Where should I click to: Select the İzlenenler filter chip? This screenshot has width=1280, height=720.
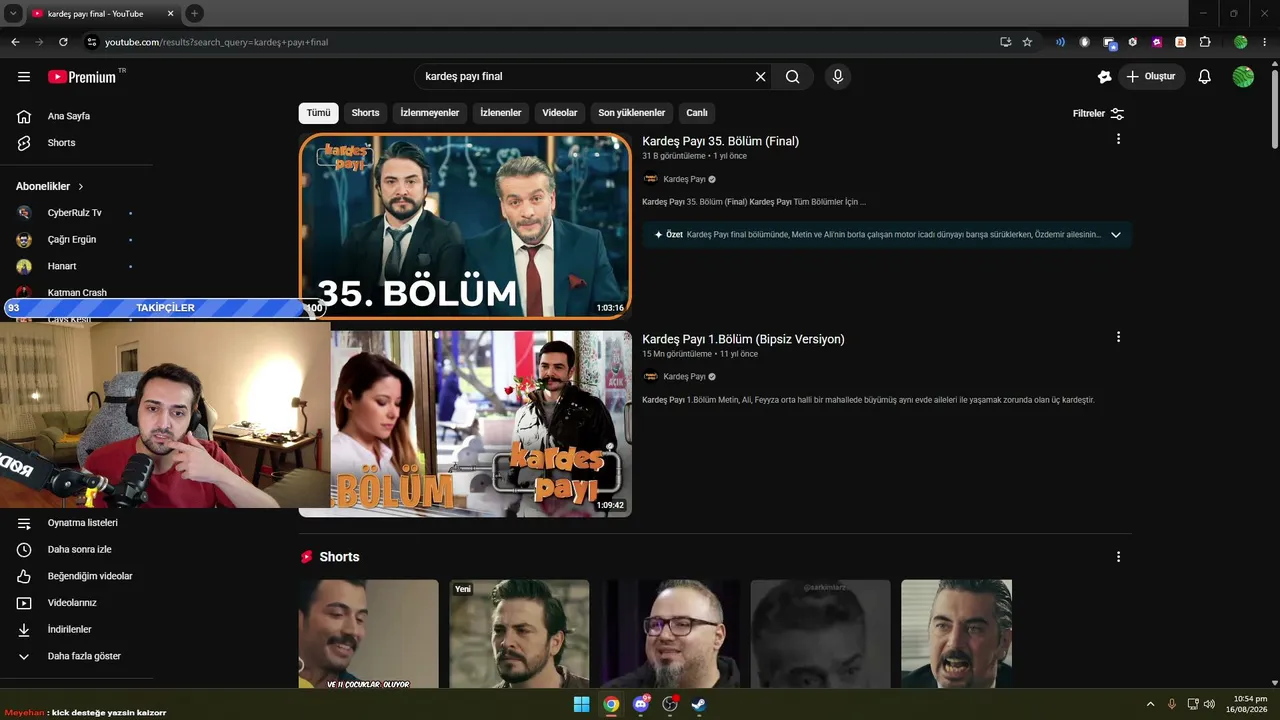tap(501, 113)
